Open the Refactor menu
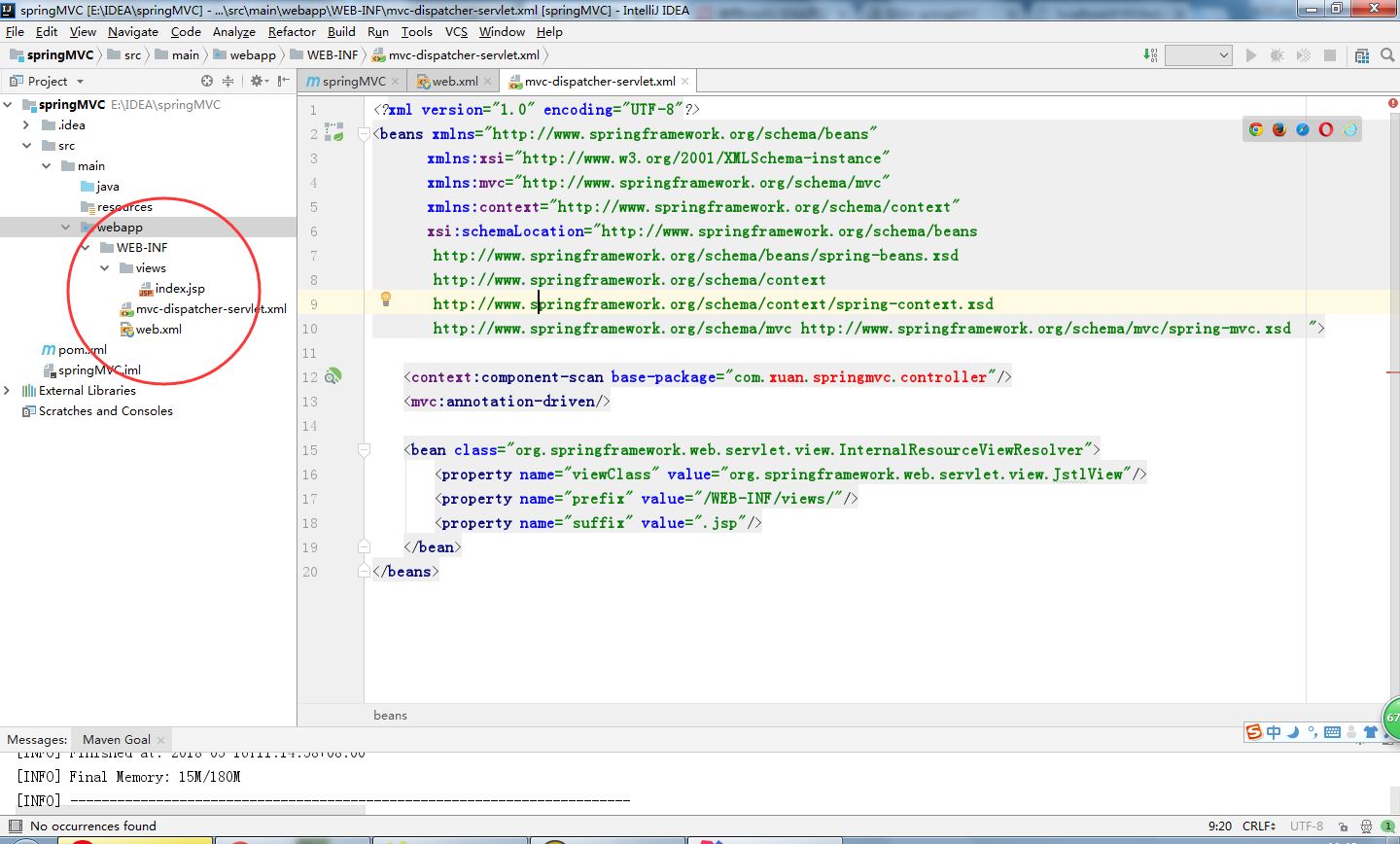Viewport: 1400px width, 844px height. (x=292, y=32)
